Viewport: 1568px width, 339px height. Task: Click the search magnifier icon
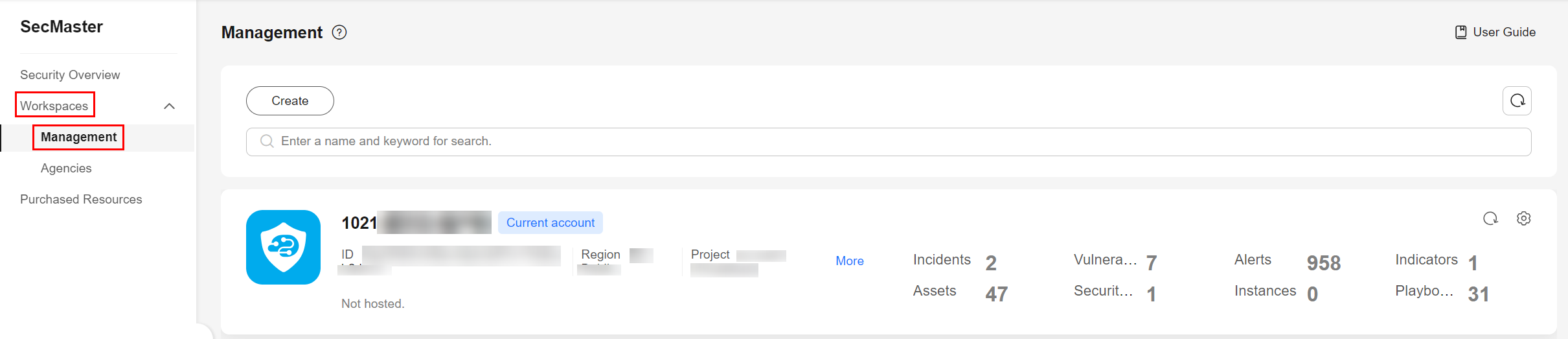pos(267,141)
